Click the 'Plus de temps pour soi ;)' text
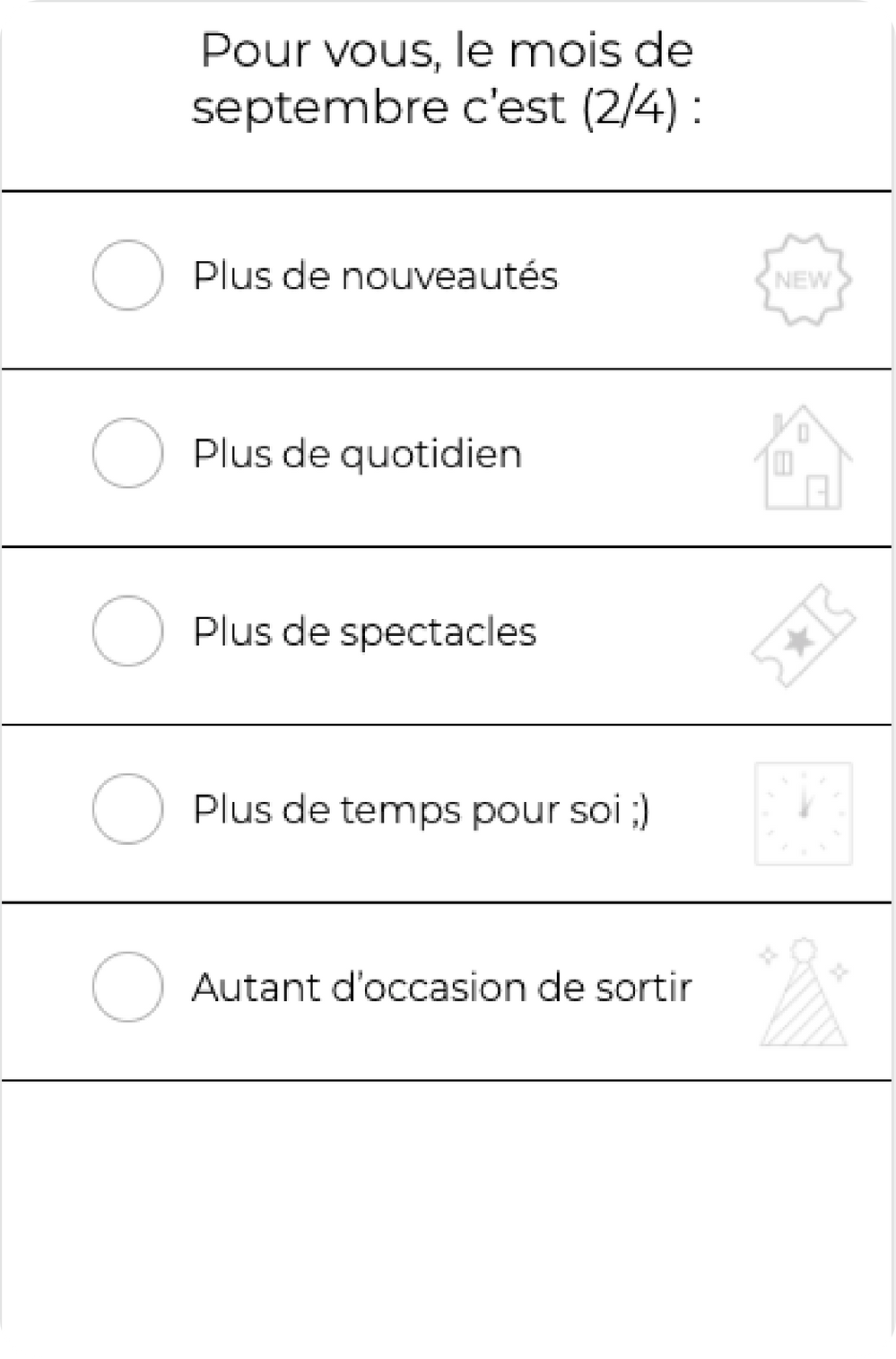 click(x=421, y=810)
